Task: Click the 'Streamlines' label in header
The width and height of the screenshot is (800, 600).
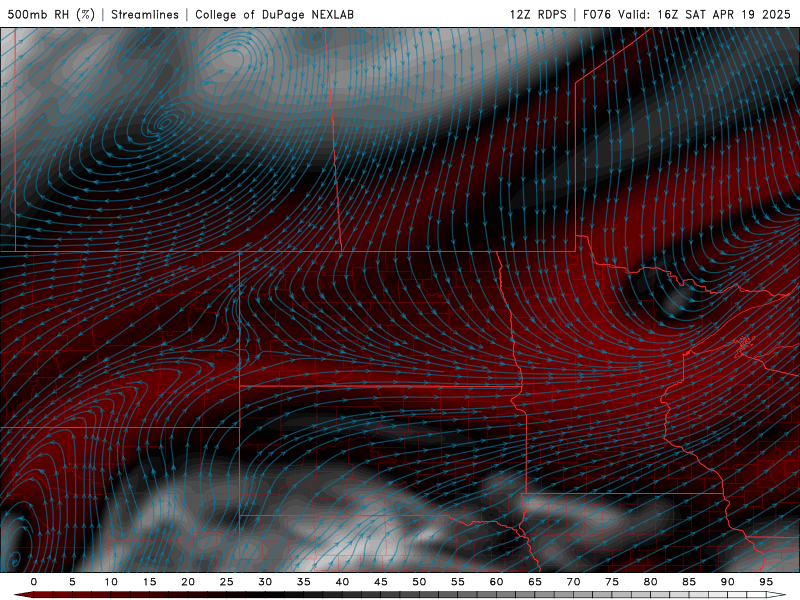Action: point(145,14)
